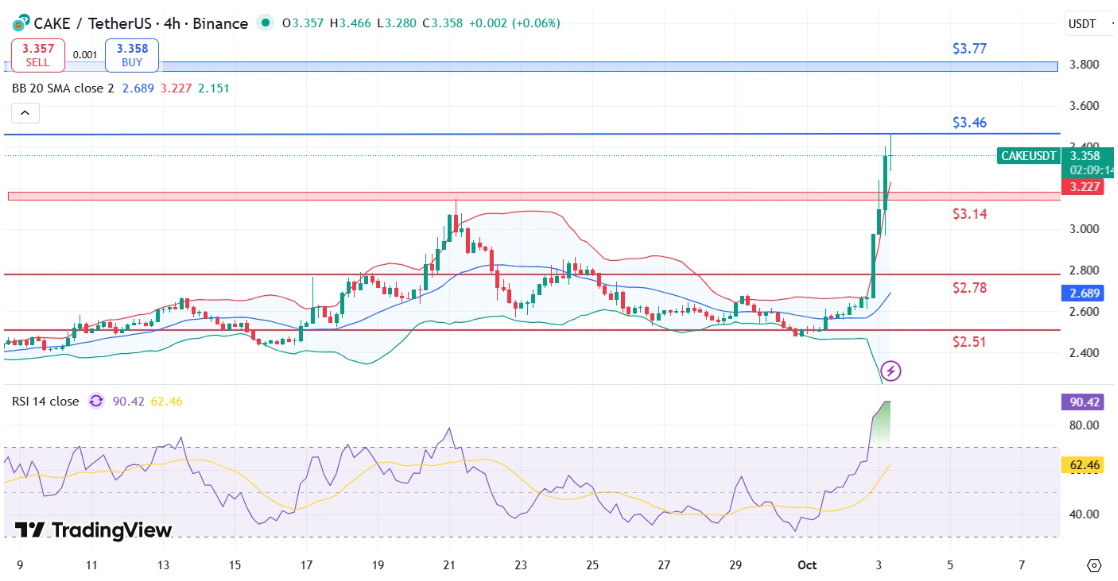
Task: Click the purple lightning bolt event icon
Action: coord(891,371)
